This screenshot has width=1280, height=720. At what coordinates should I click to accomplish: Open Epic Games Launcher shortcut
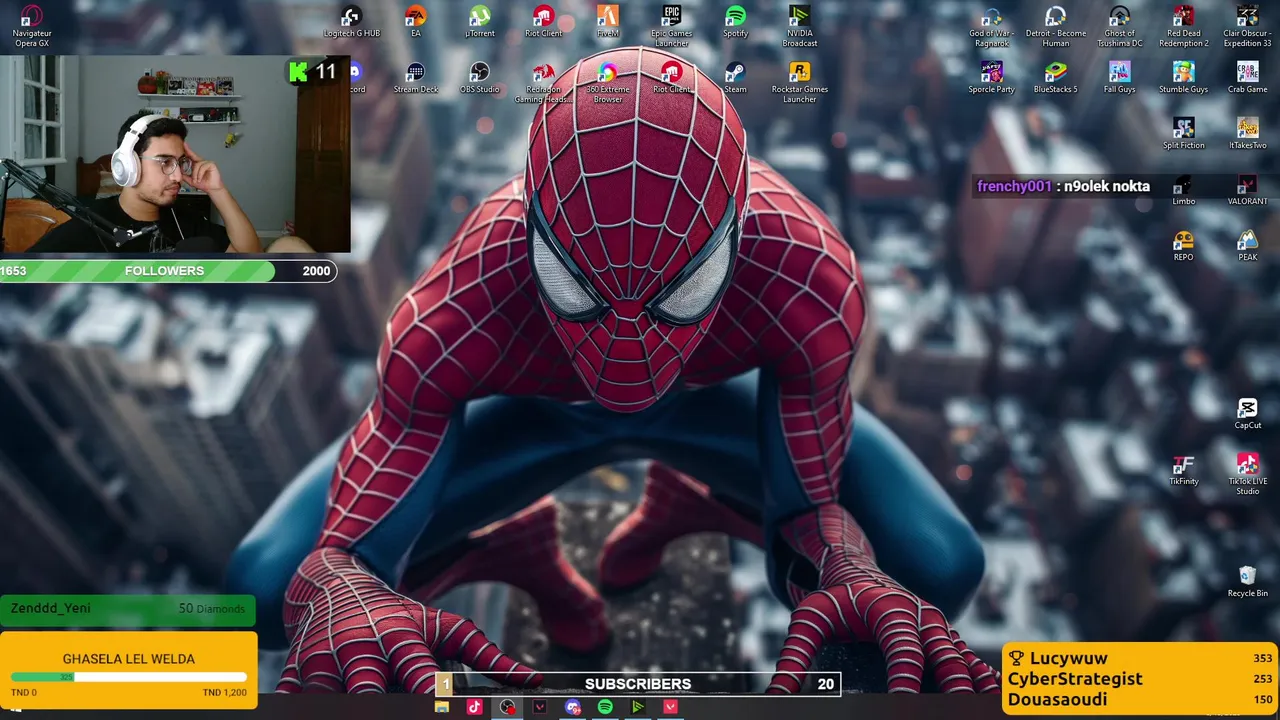[672, 26]
